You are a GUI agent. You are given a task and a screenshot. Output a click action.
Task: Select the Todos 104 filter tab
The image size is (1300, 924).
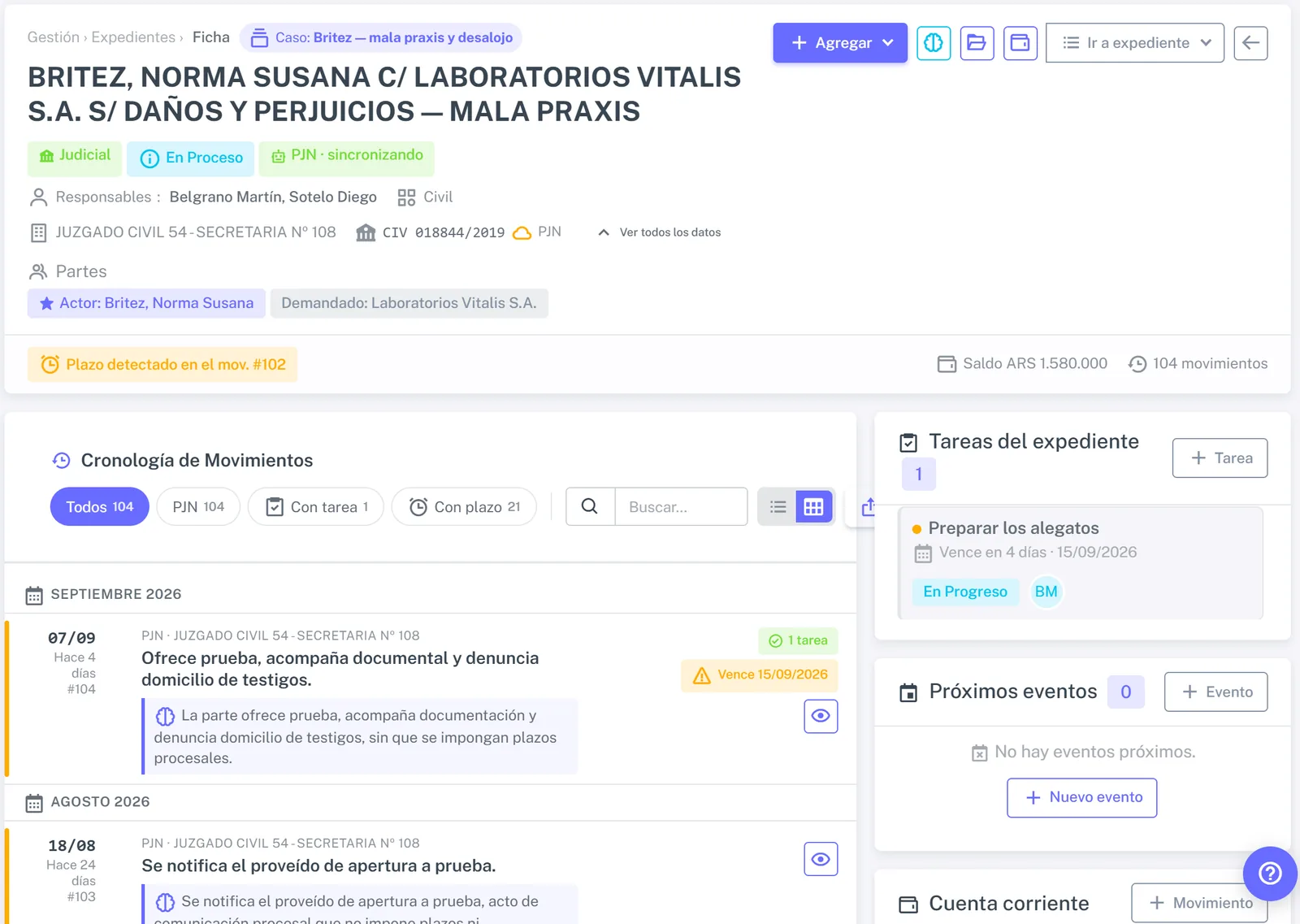click(100, 506)
